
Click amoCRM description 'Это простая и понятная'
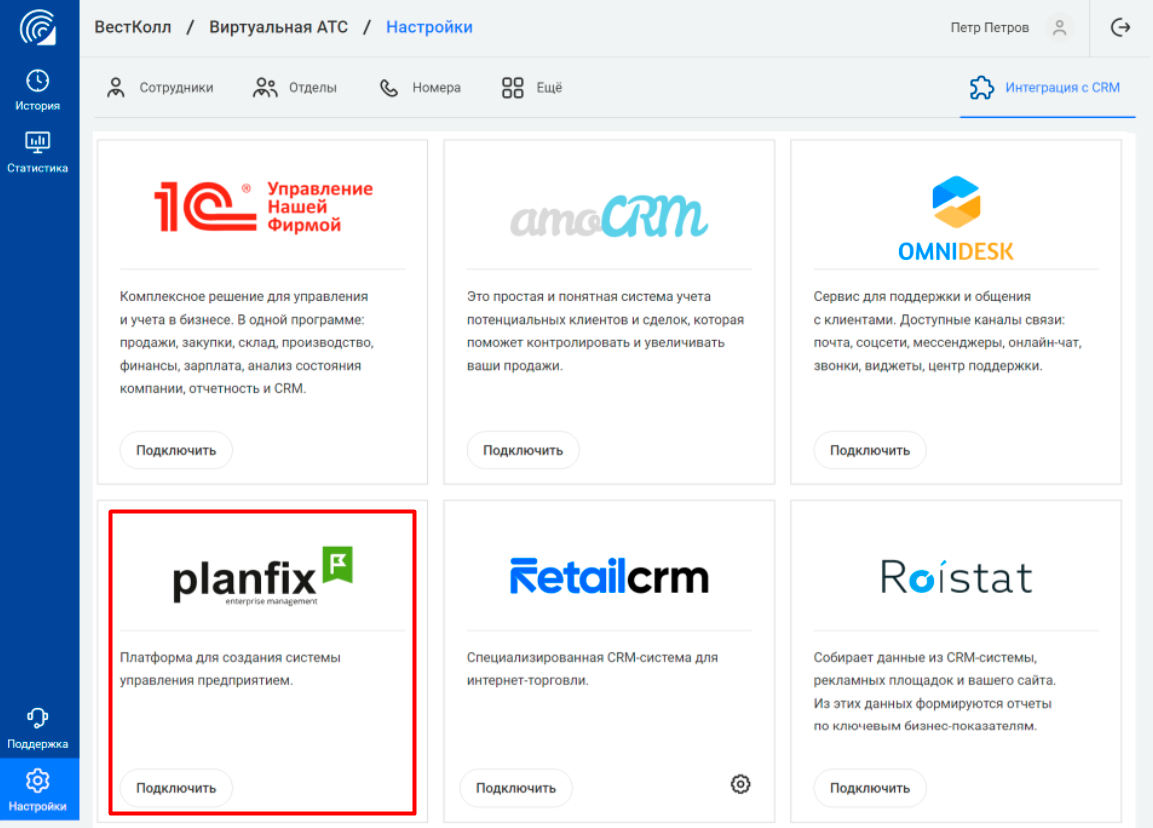pyautogui.click(x=606, y=331)
